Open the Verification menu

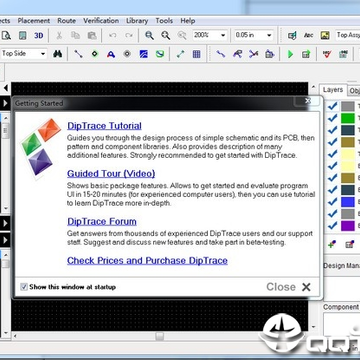click(101, 21)
